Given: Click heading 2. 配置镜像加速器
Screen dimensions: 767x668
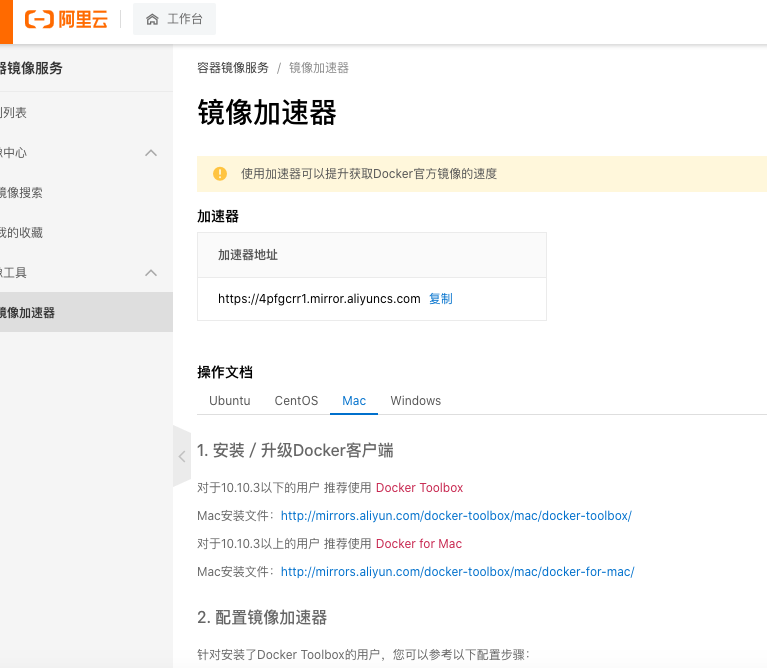Looking at the screenshot, I should pyautogui.click(x=262, y=617).
